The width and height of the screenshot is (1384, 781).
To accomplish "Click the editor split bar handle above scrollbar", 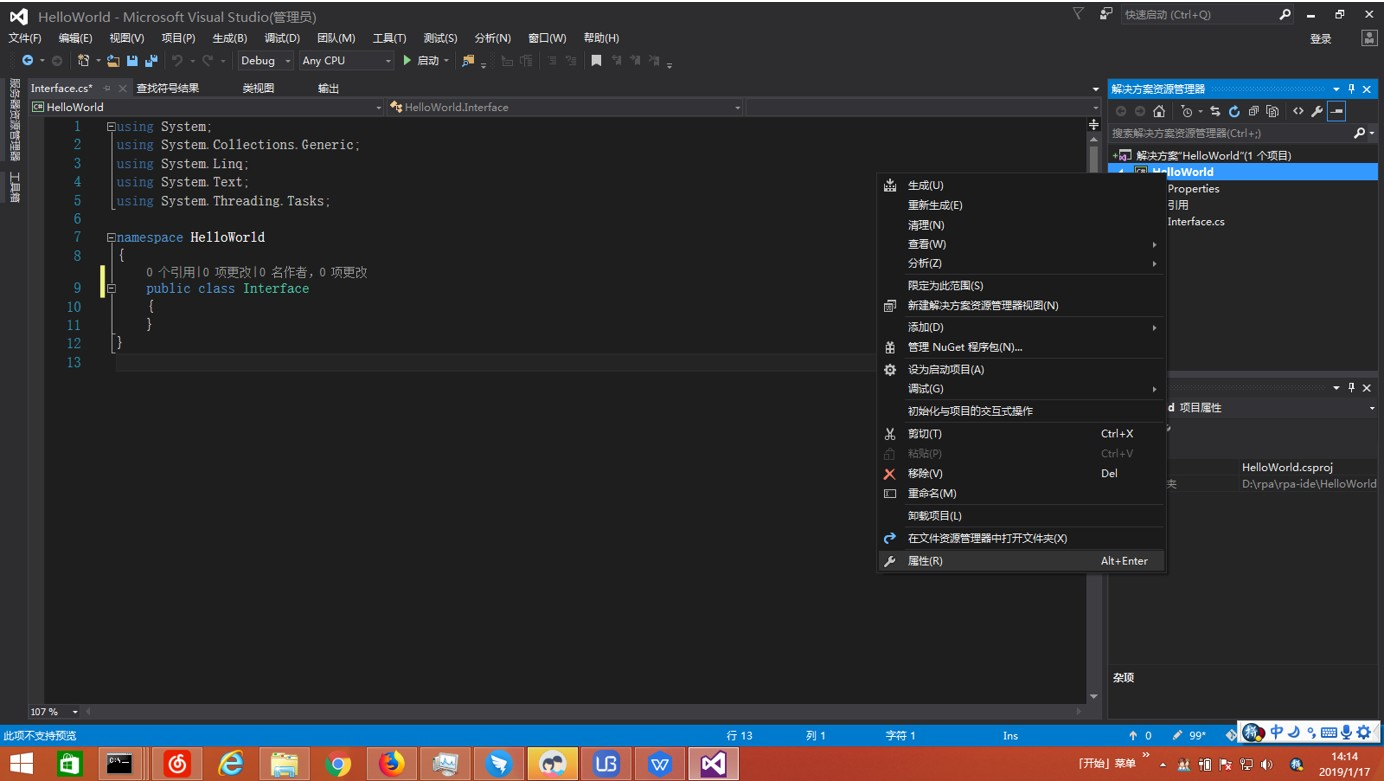I will pyautogui.click(x=1093, y=124).
